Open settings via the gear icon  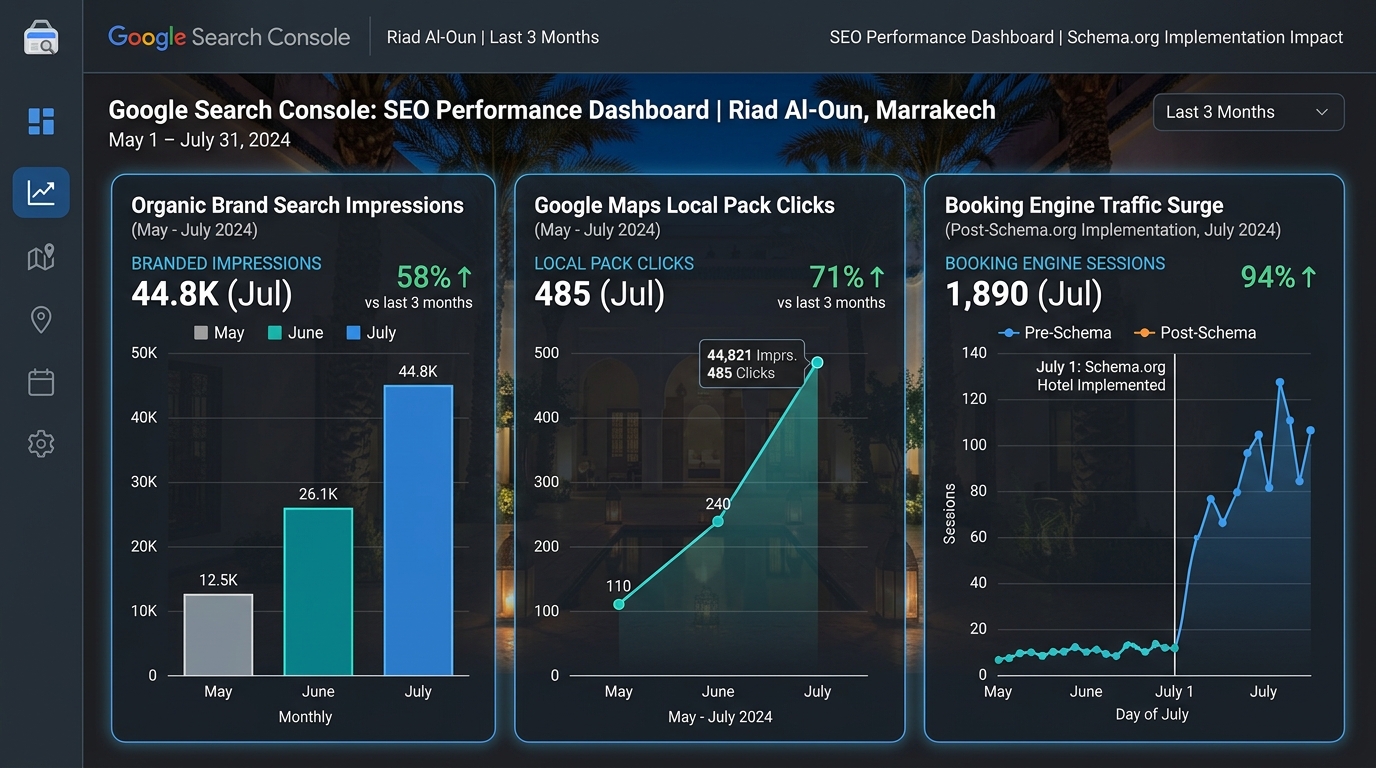point(41,444)
